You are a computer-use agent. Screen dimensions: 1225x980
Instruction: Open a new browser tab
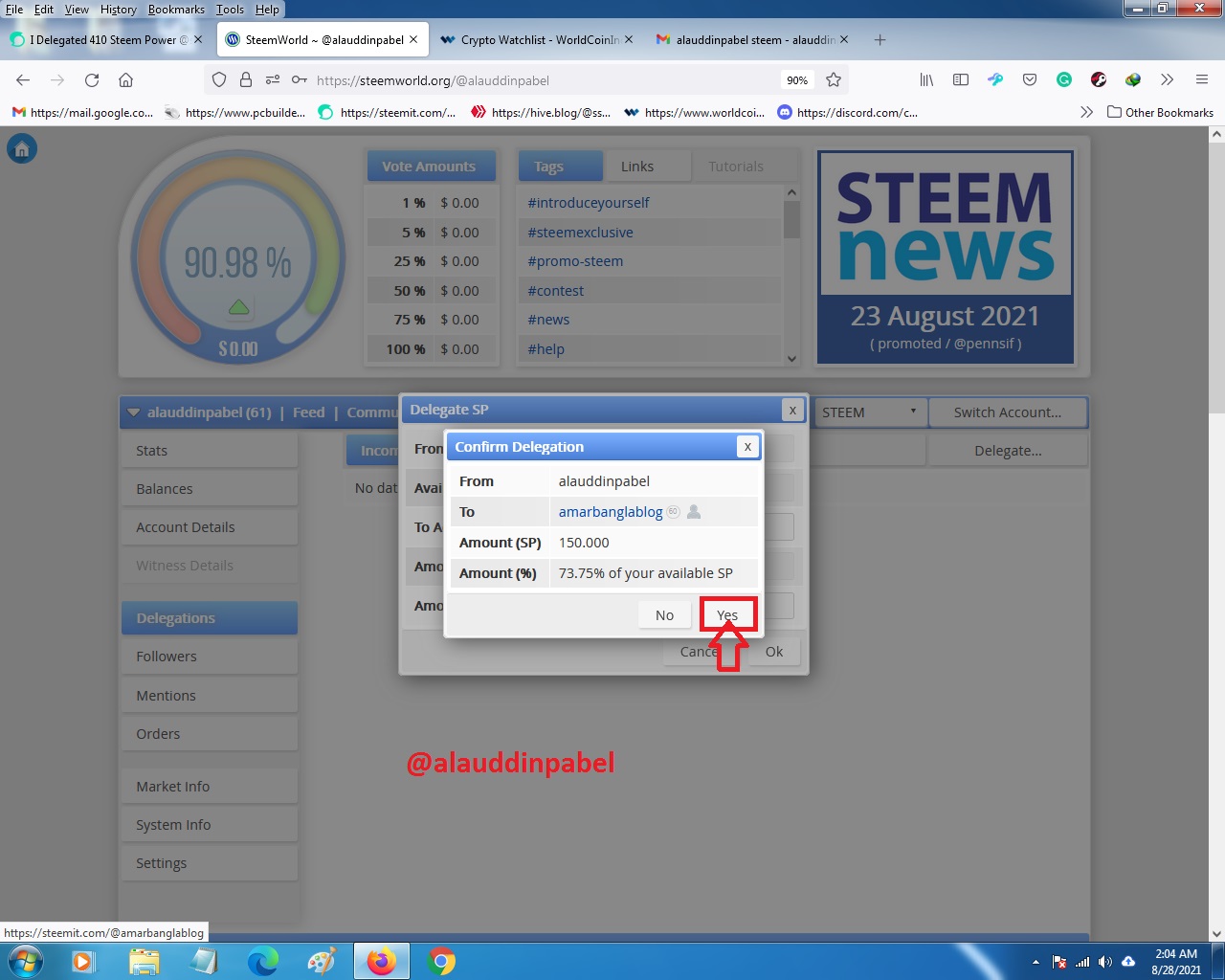click(880, 40)
